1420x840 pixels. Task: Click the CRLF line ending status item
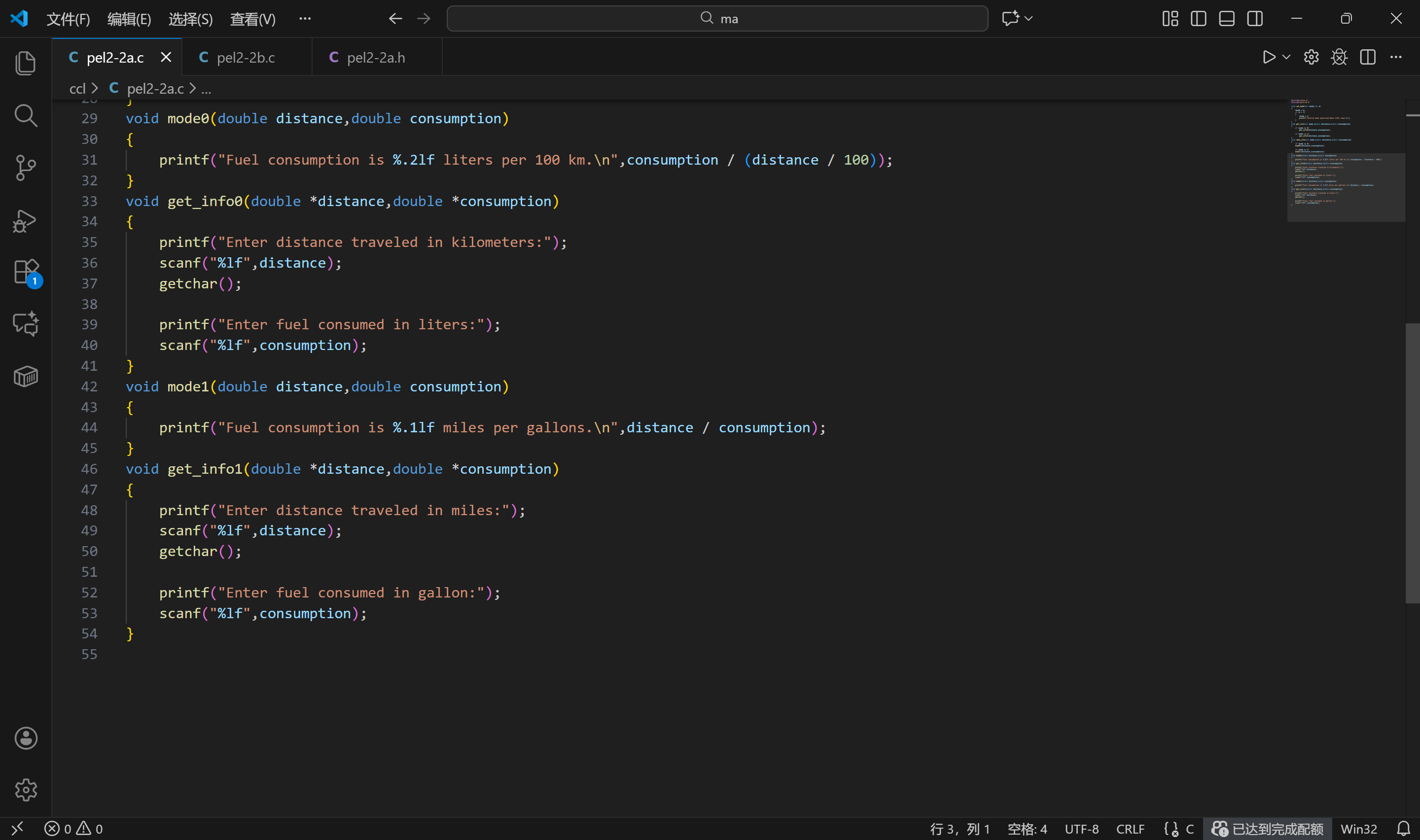point(1130,829)
